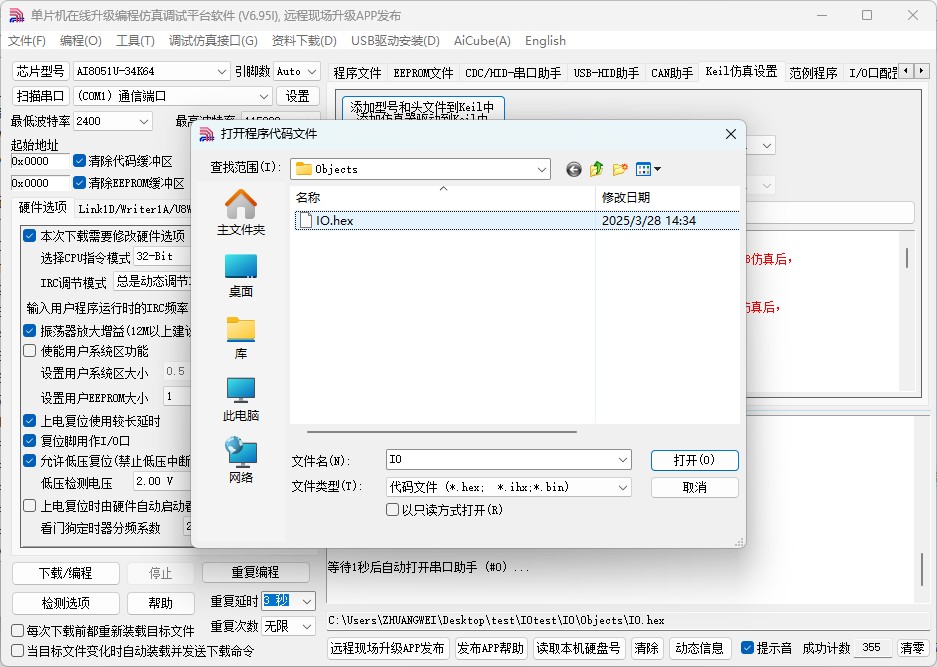Open the view menu icon in dialog
Viewport: 937px width, 667px height.
pos(648,170)
